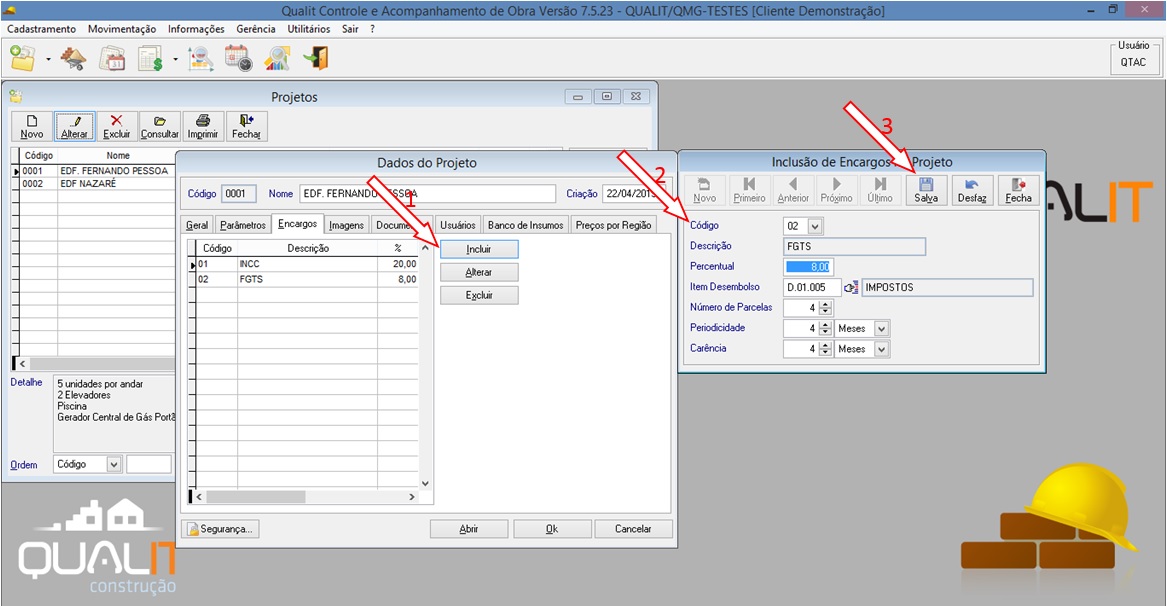This screenshot has height=606, width=1167.
Task: Adjust the Periodicidade value spinner
Action: pos(825,328)
